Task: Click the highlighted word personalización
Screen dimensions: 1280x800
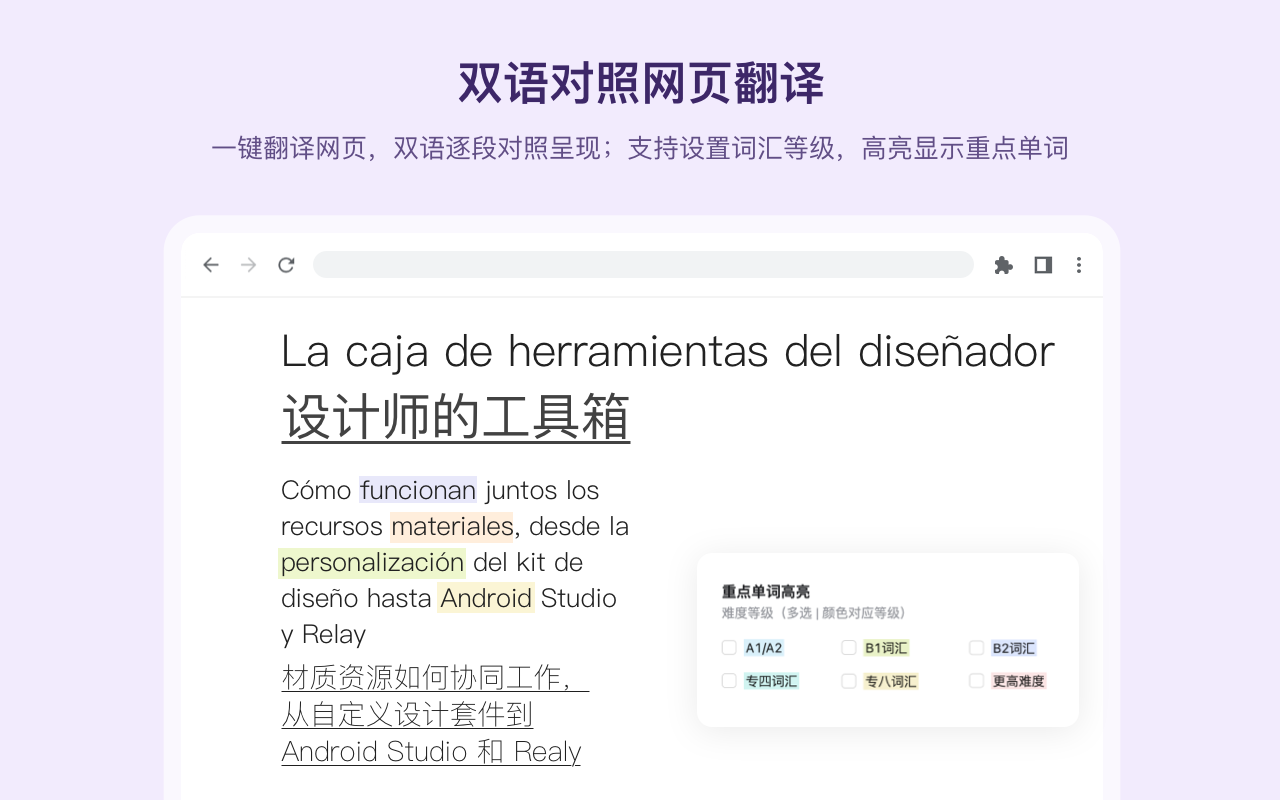Action: 371,562
